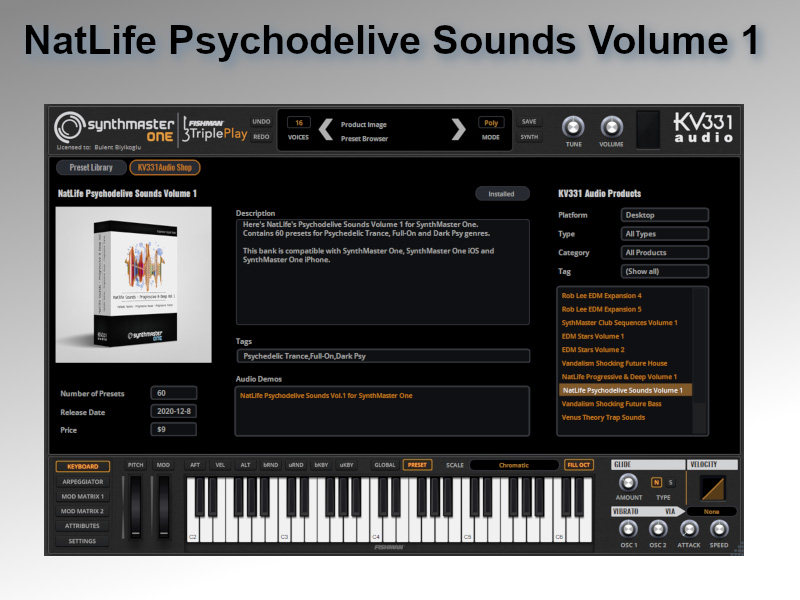
Task: Adjust the VOLUME knob
Action: [x=611, y=127]
